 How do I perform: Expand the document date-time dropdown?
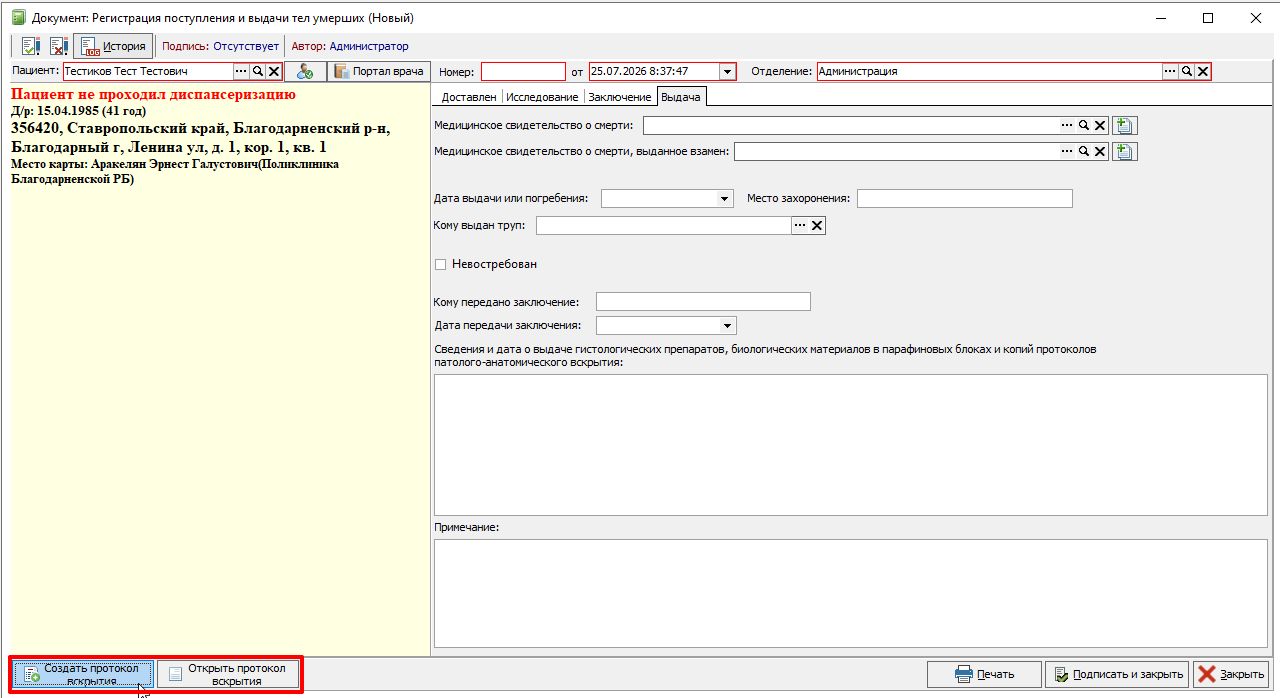[727, 72]
